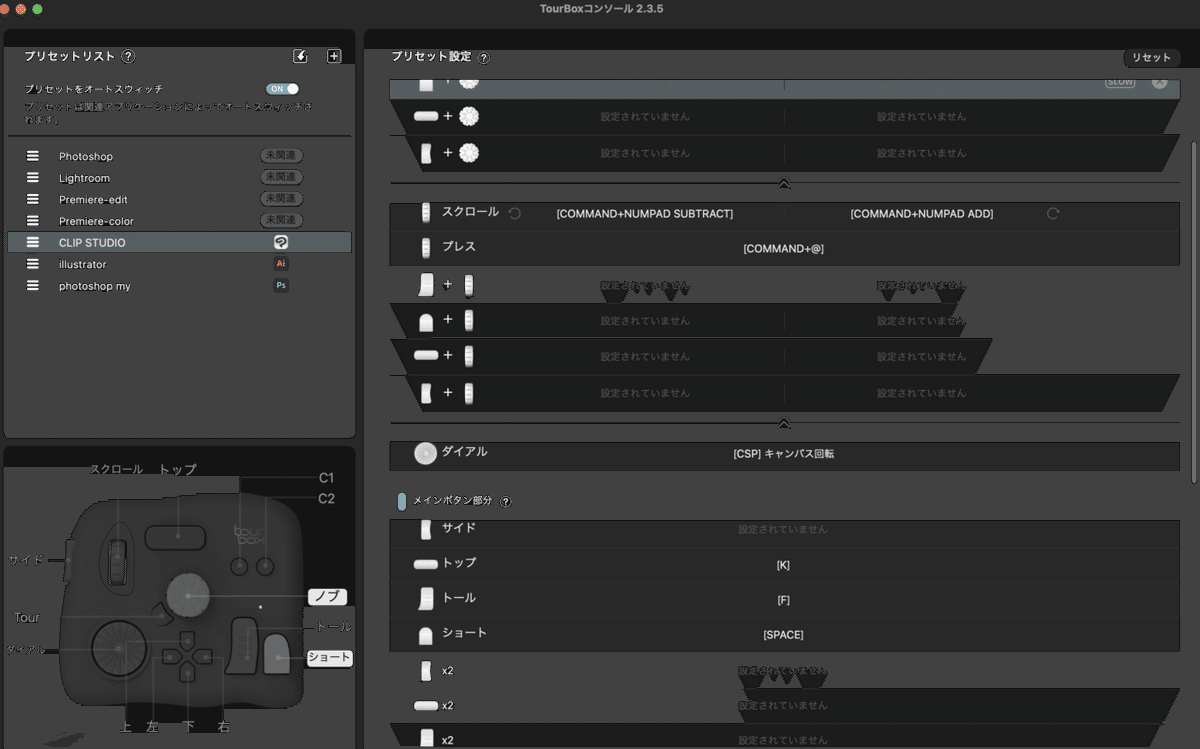This screenshot has width=1200, height=749.
Task: Click the drag handle of illustrator preset
Action: 33,264
